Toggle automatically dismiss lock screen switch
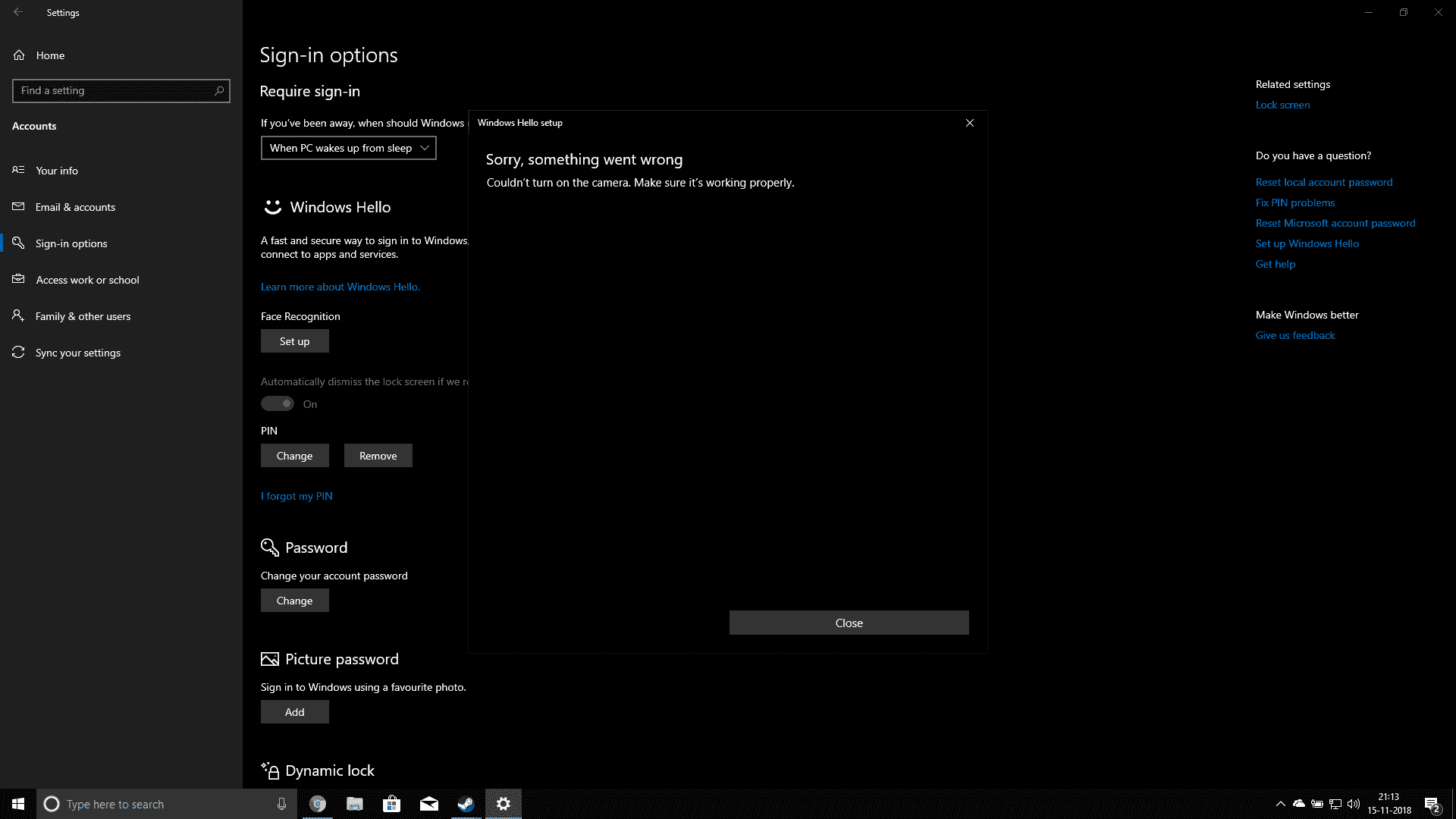This screenshot has width=1456, height=819. tap(278, 403)
